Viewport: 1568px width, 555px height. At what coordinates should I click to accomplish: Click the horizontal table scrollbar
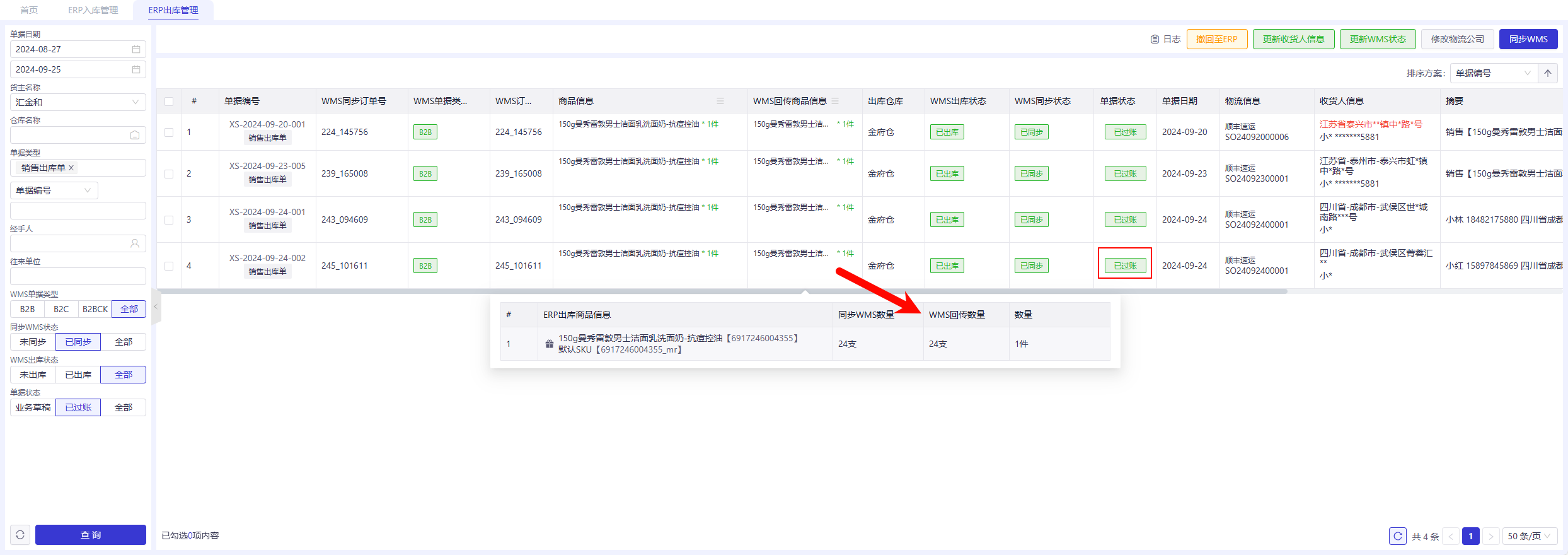pyautogui.click(x=722, y=291)
